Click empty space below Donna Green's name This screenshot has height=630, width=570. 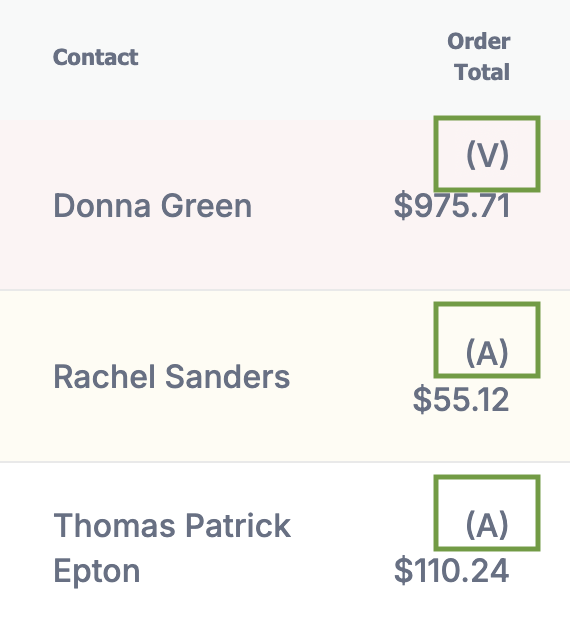tap(153, 255)
